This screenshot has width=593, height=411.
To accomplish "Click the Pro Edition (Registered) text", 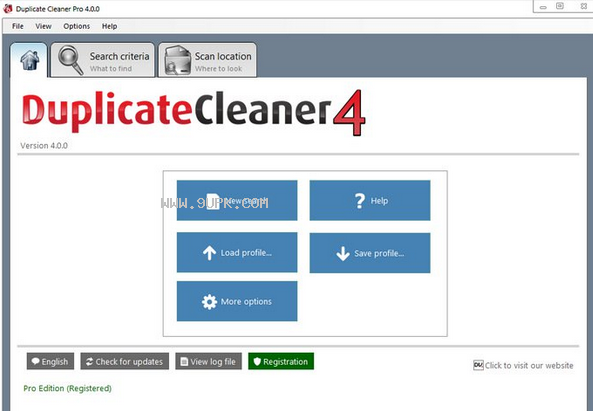I will point(67,388).
